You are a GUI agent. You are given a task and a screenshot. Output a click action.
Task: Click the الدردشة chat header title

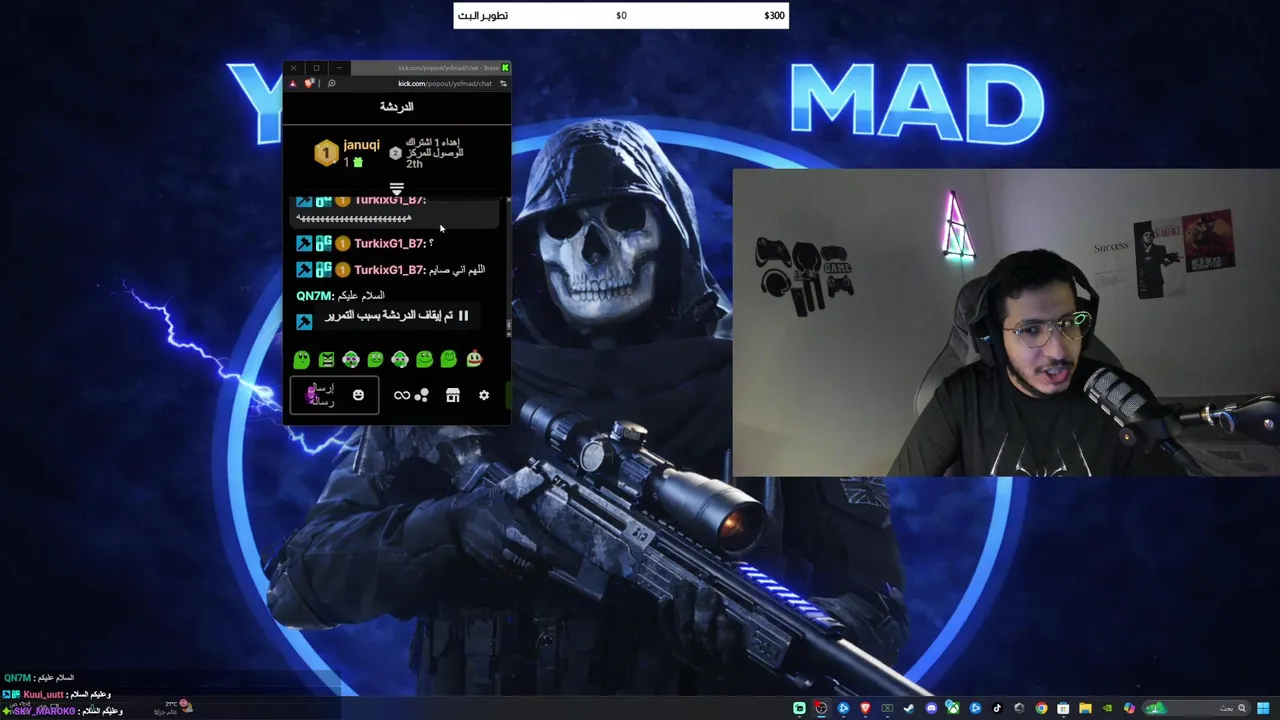396,107
